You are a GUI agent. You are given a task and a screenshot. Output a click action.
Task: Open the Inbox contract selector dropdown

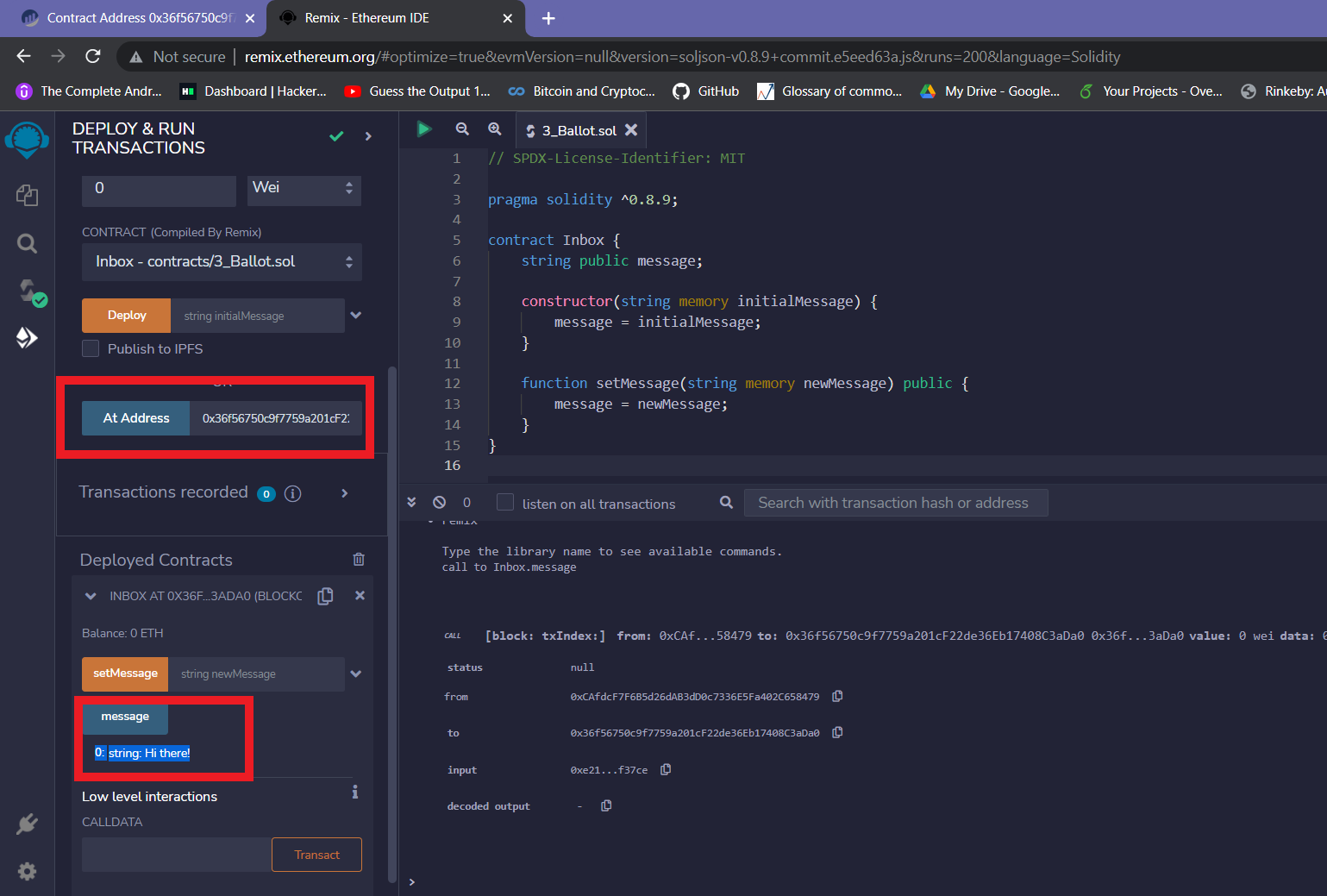pyautogui.click(x=222, y=262)
